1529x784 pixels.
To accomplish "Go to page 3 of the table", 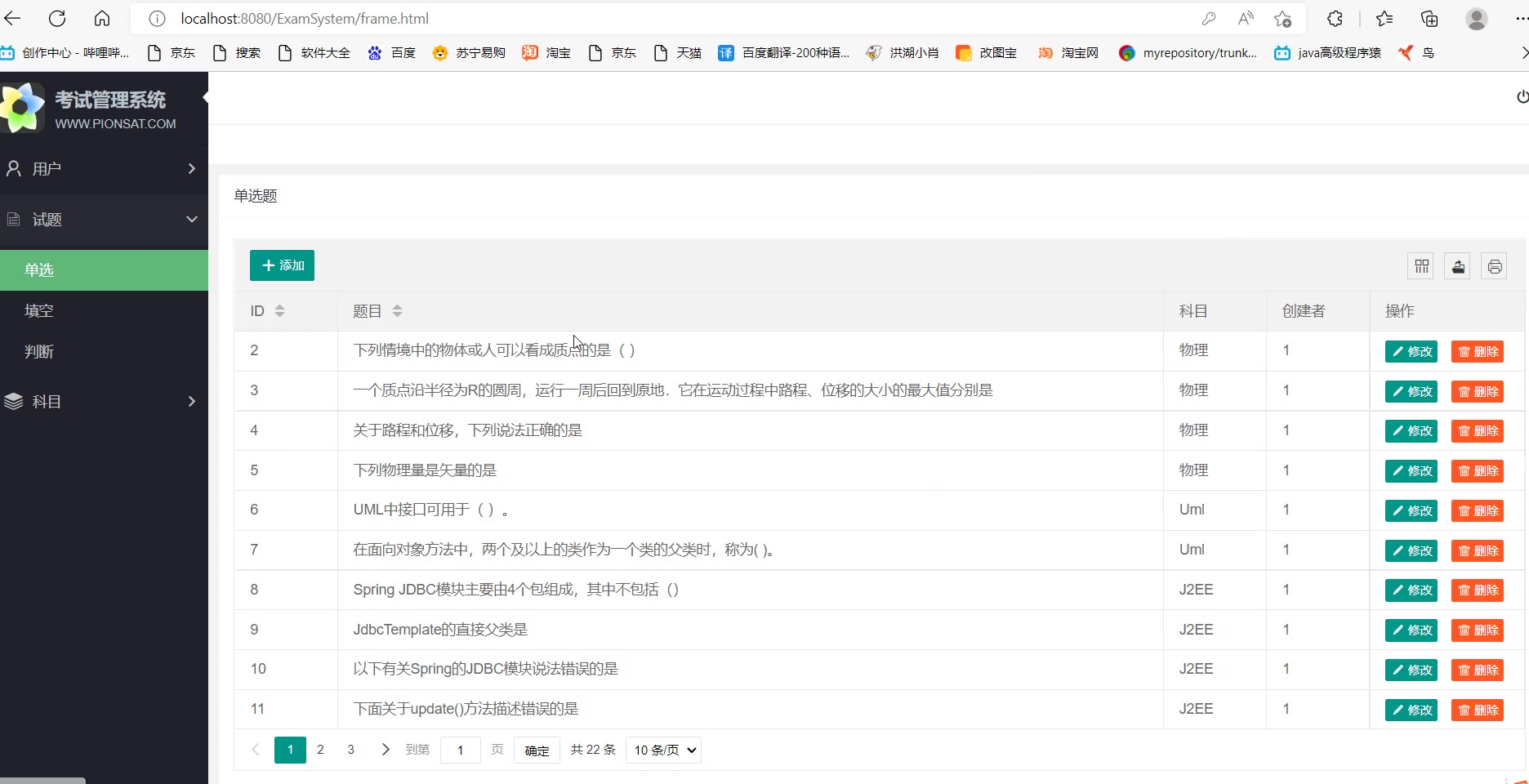I will (351, 750).
